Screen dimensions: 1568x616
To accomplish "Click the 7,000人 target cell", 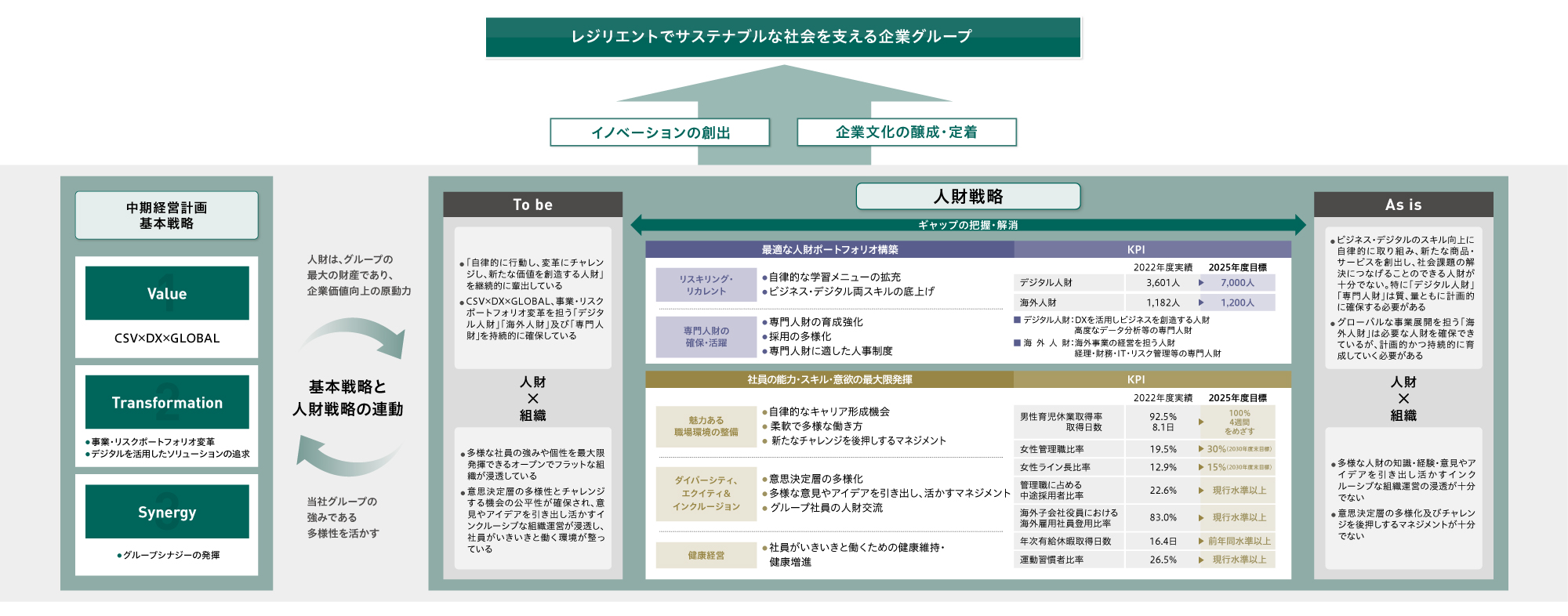I will 1237,283.
